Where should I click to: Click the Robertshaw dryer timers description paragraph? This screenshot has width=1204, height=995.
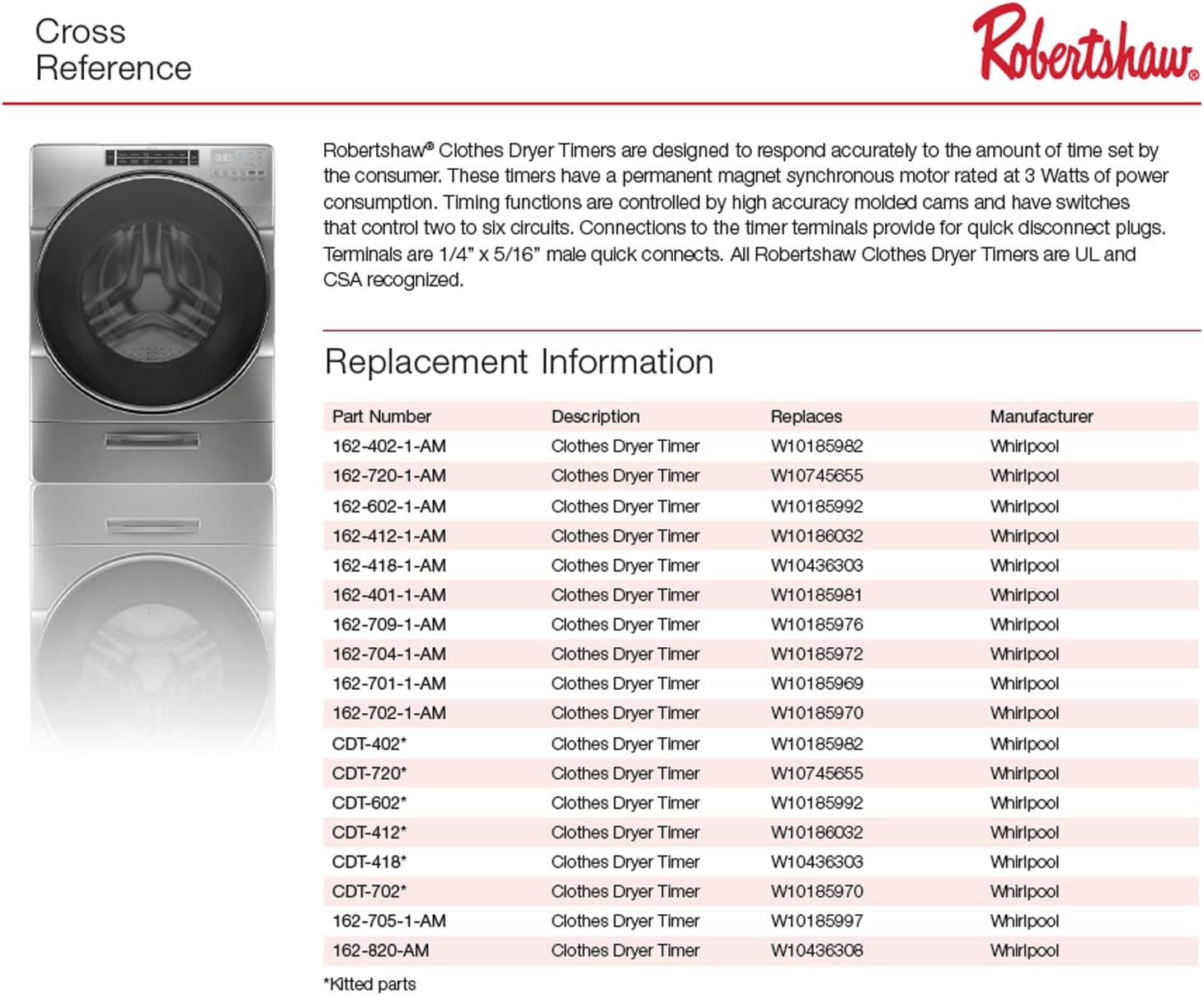(745, 214)
